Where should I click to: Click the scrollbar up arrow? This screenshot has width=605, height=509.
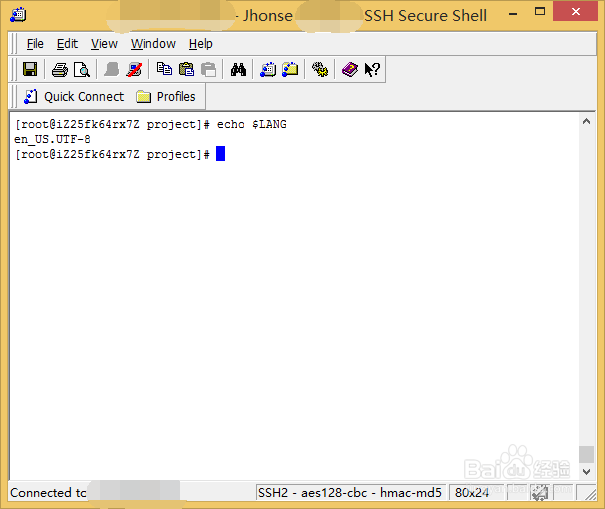[x=586, y=122]
